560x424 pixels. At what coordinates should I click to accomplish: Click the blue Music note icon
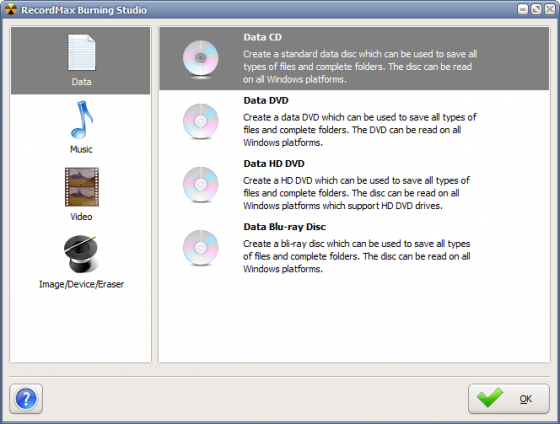[82, 120]
